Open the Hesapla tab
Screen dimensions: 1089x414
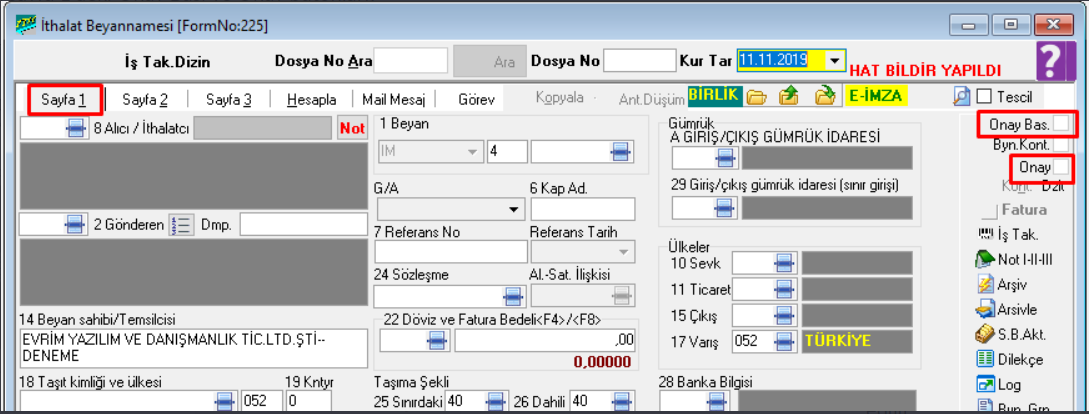coord(312,99)
